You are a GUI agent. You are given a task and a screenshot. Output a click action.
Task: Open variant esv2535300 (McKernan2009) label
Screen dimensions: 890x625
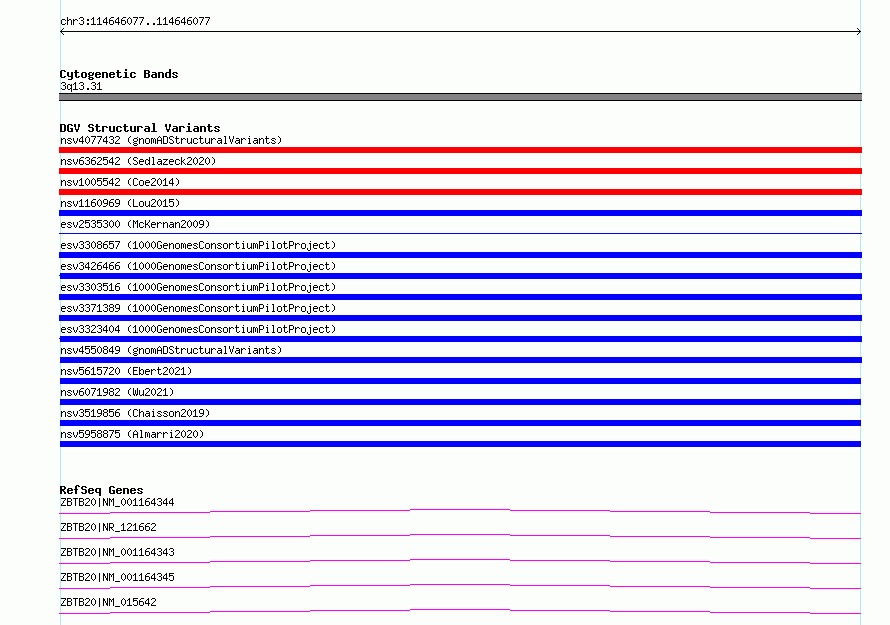135,224
